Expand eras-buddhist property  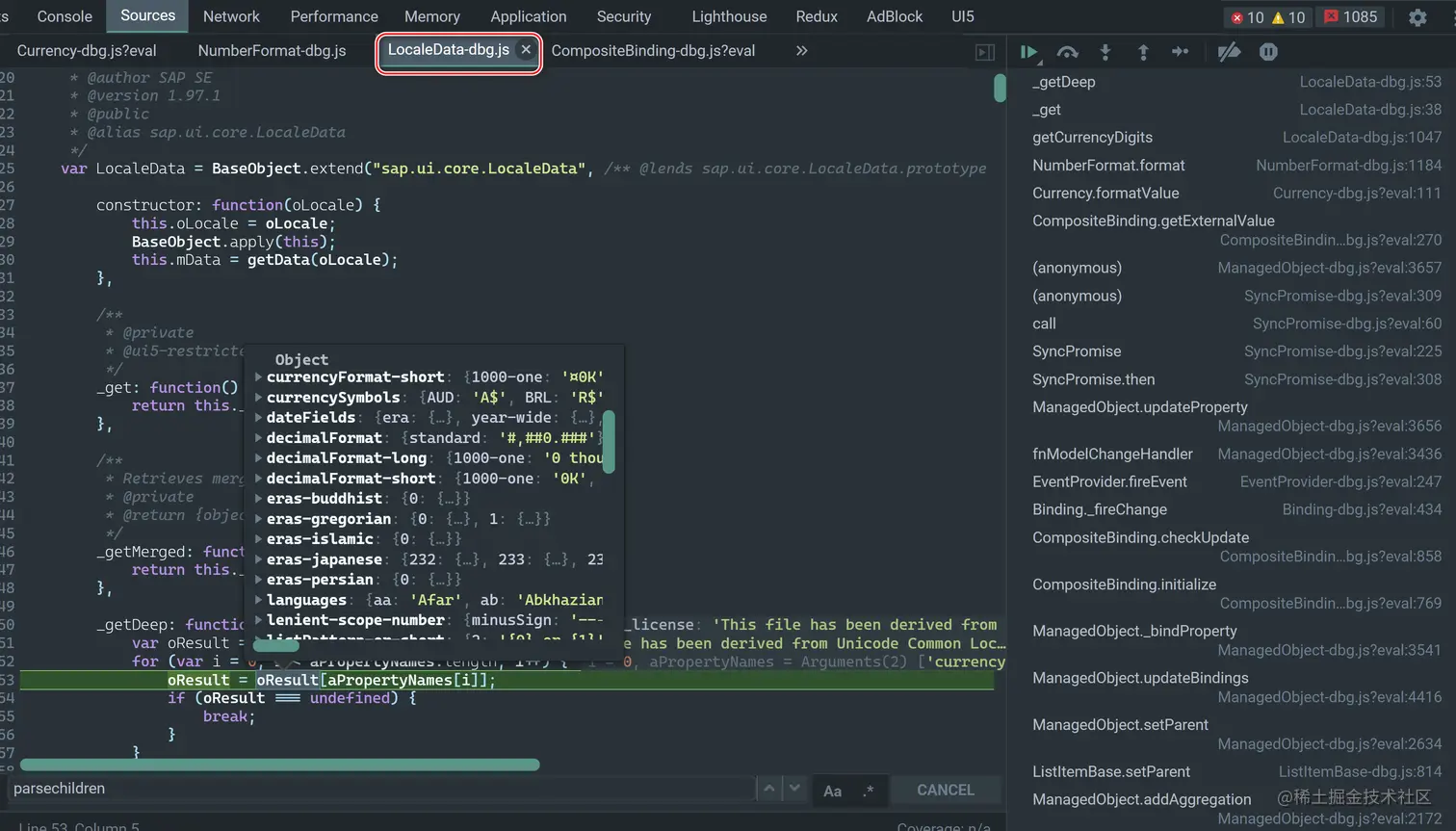pyautogui.click(x=258, y=499)
